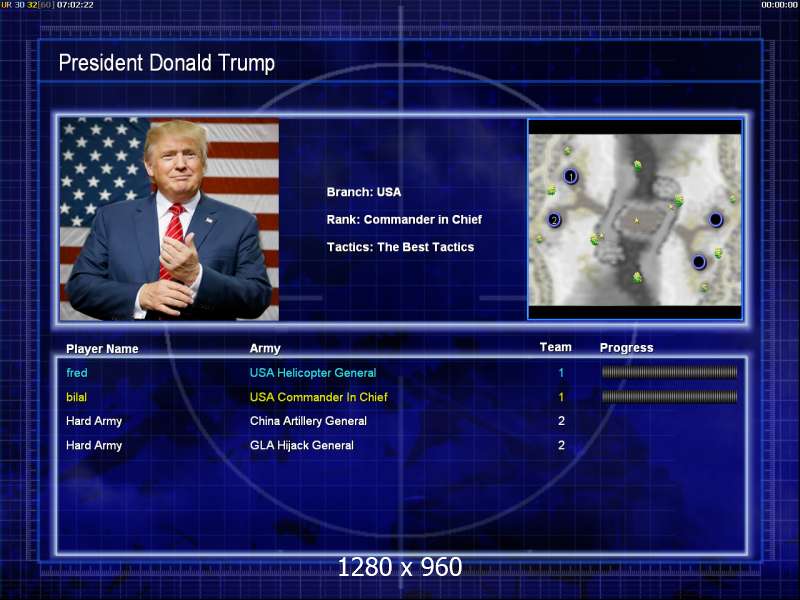Click the "Army" column header
The image size is (800, 600).
pos(265,348)
